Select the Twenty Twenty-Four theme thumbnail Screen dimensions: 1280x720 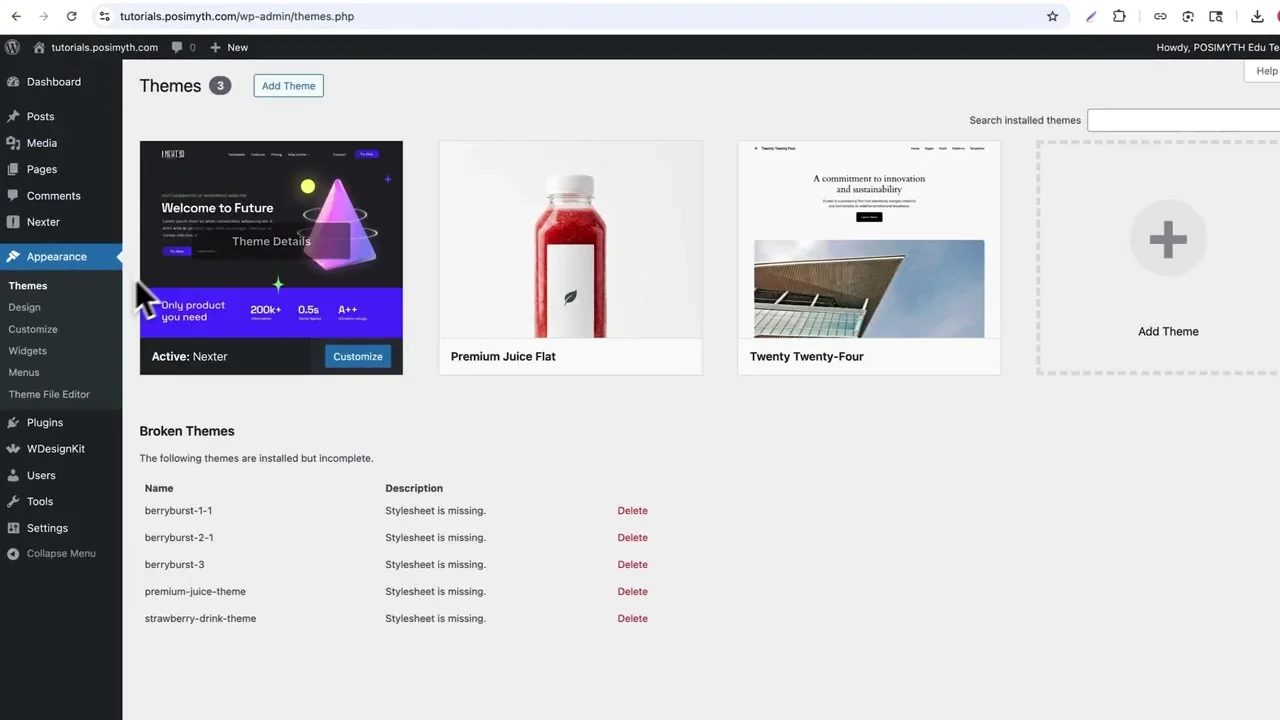click(x=869, y=239)
